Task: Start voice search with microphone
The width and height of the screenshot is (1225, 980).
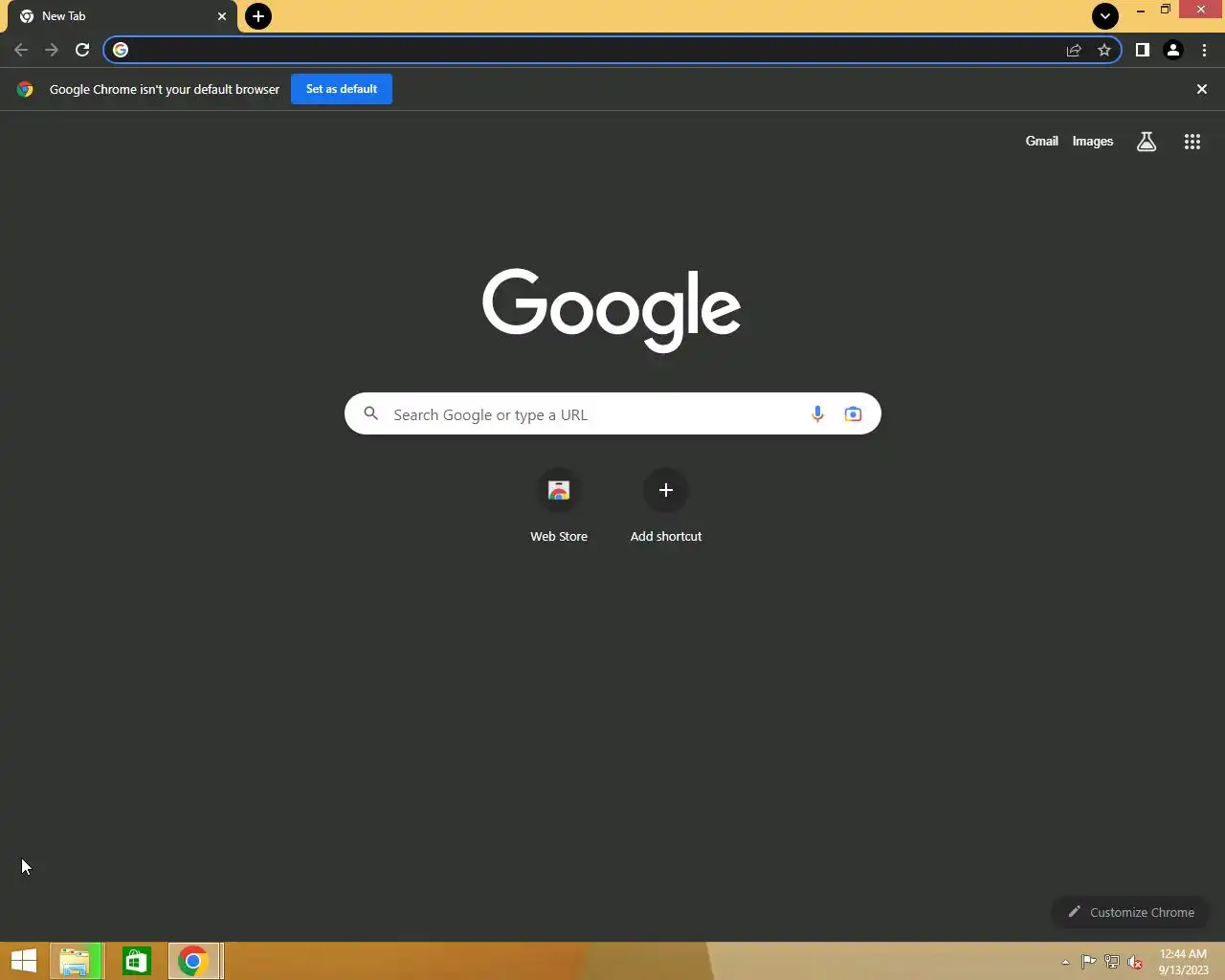Action: [817, 413]
